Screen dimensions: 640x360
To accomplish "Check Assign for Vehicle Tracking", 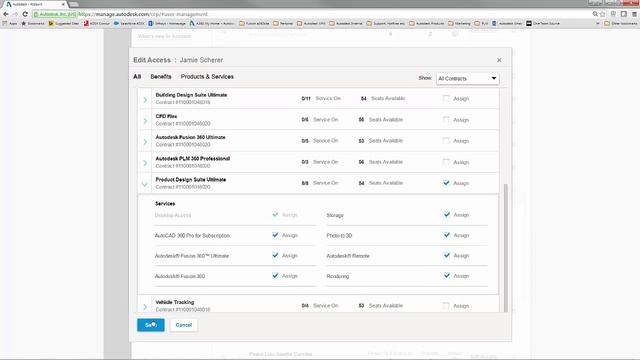I will [446, 306].
